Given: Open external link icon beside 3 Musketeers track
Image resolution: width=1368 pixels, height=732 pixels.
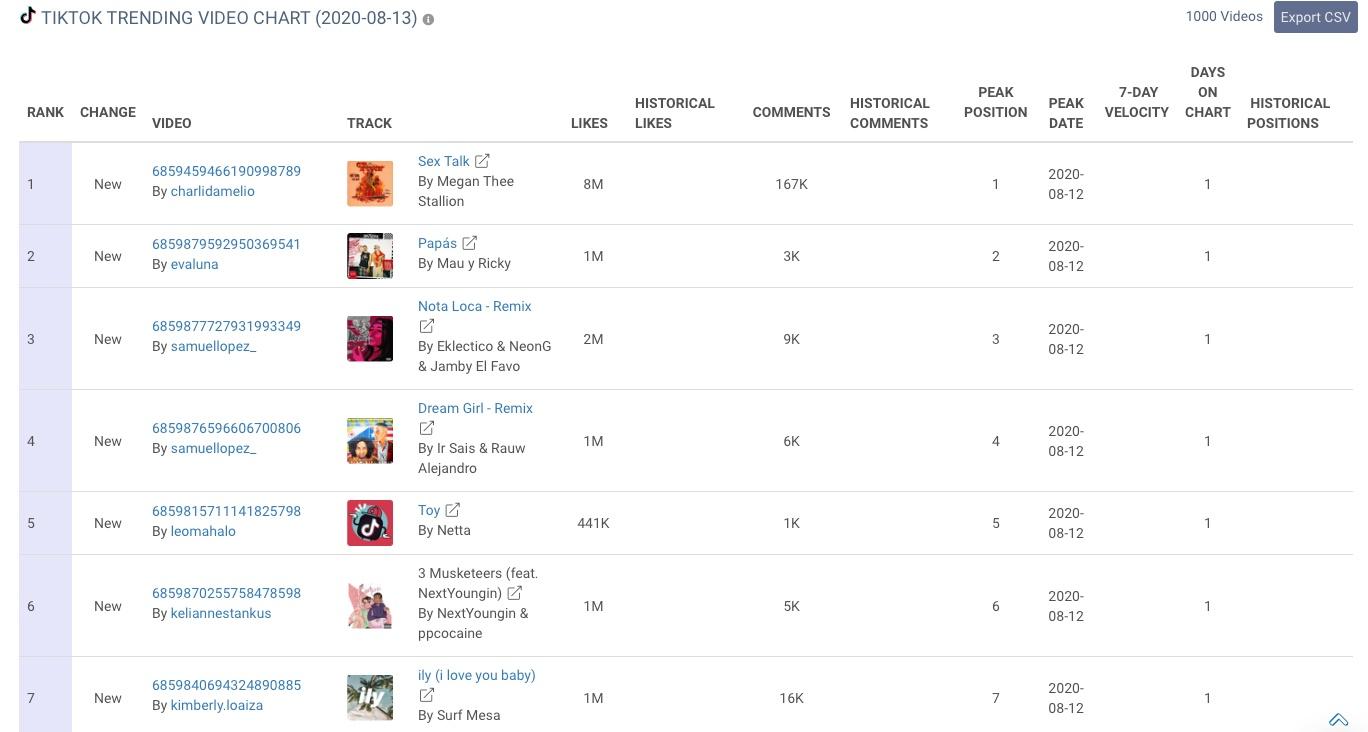Looking at the screenshot, I should click(x=515, y=593).
